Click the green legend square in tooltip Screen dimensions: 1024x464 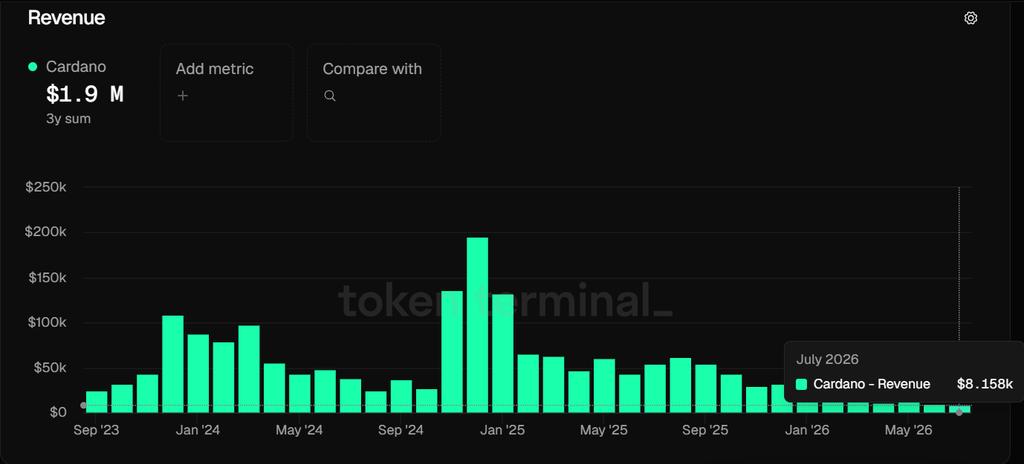pyautogui.click(x=801, y=384)
